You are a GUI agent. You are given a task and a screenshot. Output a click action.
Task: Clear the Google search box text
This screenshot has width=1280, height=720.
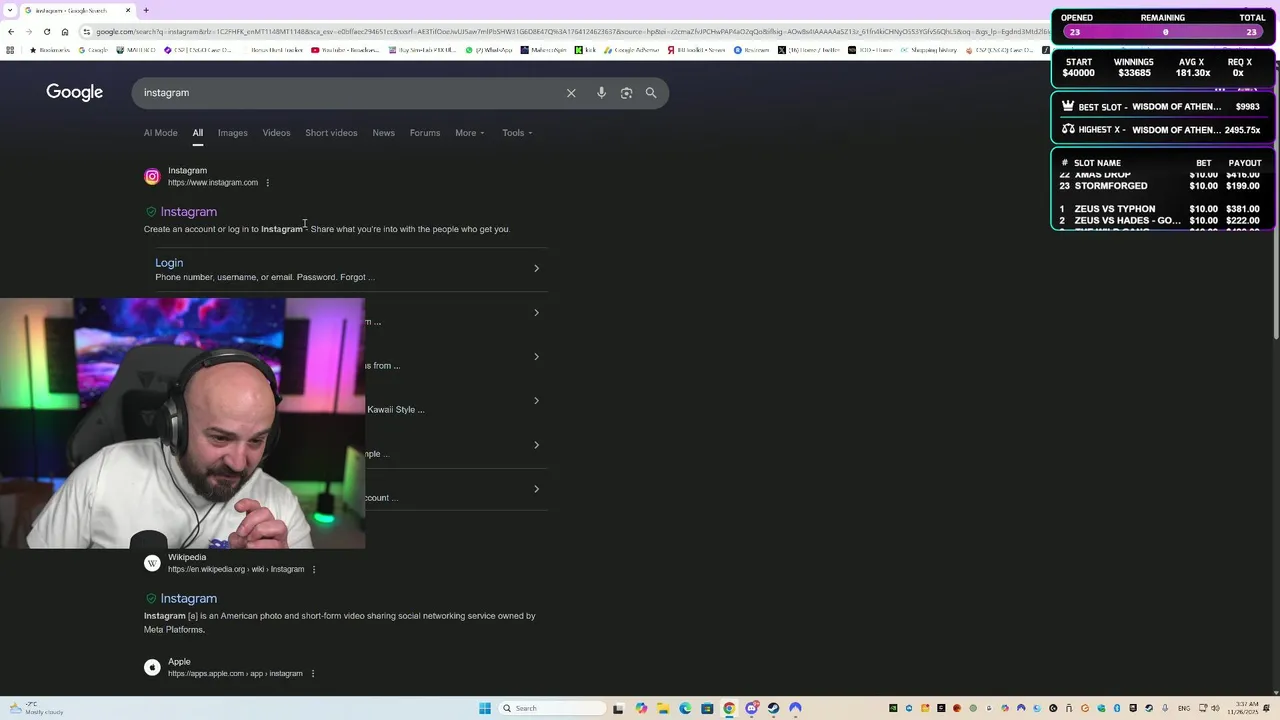click(571, 93)
